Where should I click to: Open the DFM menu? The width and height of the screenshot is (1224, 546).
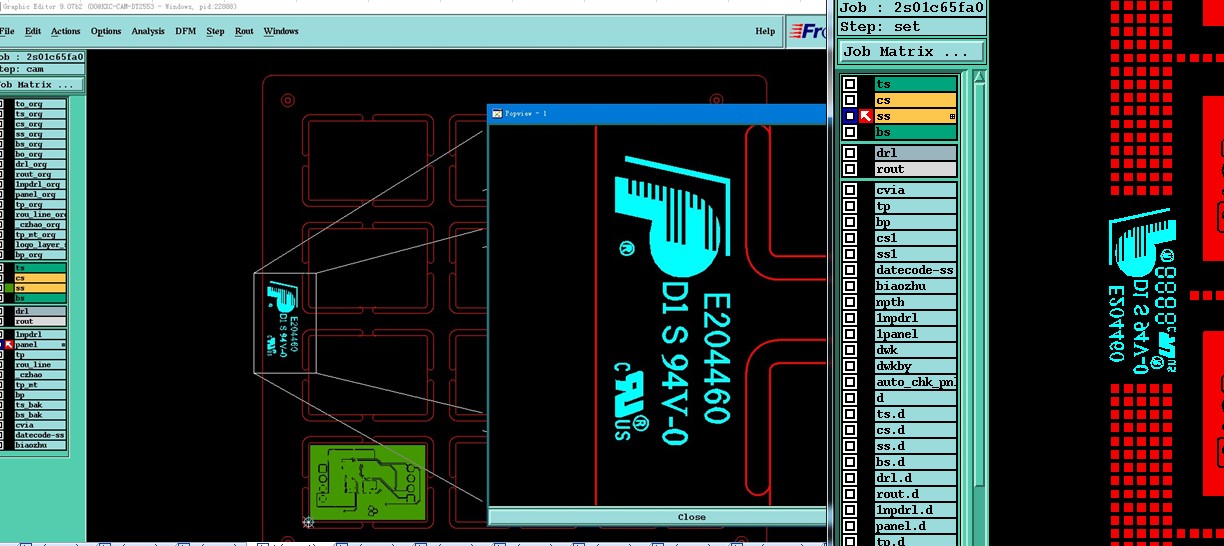(186, 31)
